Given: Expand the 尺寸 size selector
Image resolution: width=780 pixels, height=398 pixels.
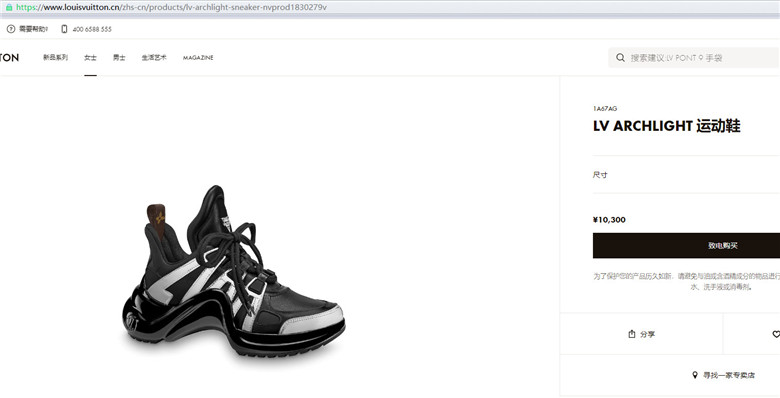Looking at the screenshot, I should click(x=686, y=175).
